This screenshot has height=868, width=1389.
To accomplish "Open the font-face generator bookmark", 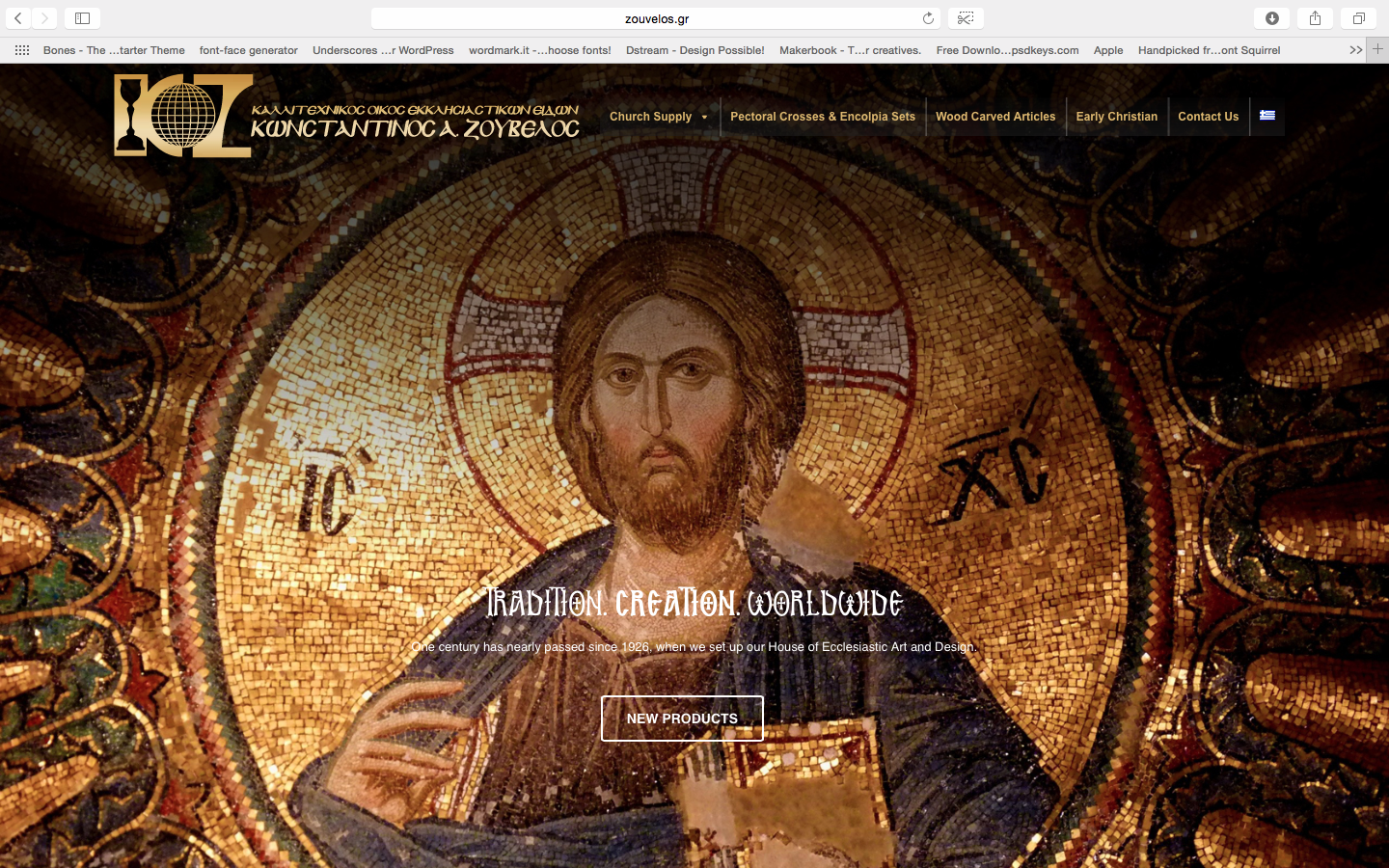I will point(248,50).
